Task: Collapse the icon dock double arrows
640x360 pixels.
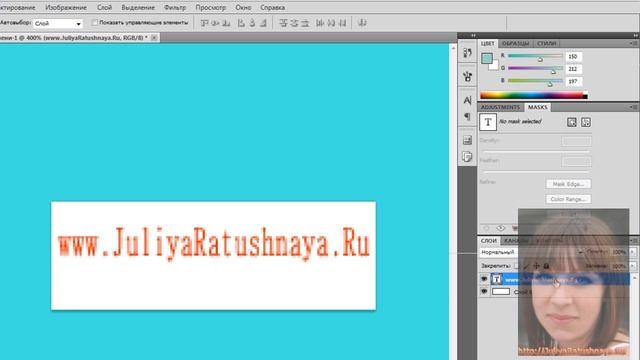Action: click(473, 36)
